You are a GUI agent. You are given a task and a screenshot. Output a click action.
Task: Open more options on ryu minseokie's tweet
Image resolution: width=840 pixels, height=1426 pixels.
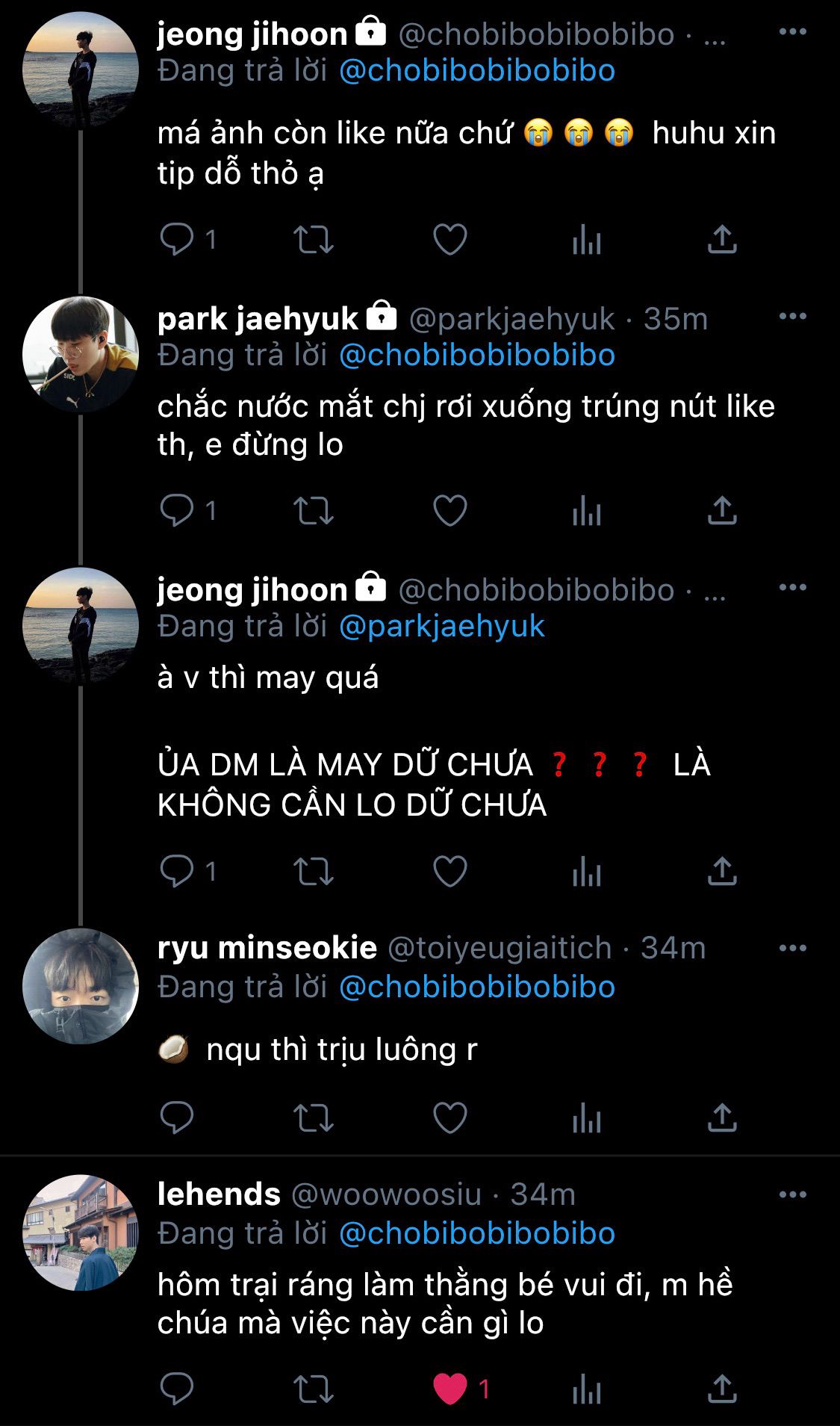792,948
